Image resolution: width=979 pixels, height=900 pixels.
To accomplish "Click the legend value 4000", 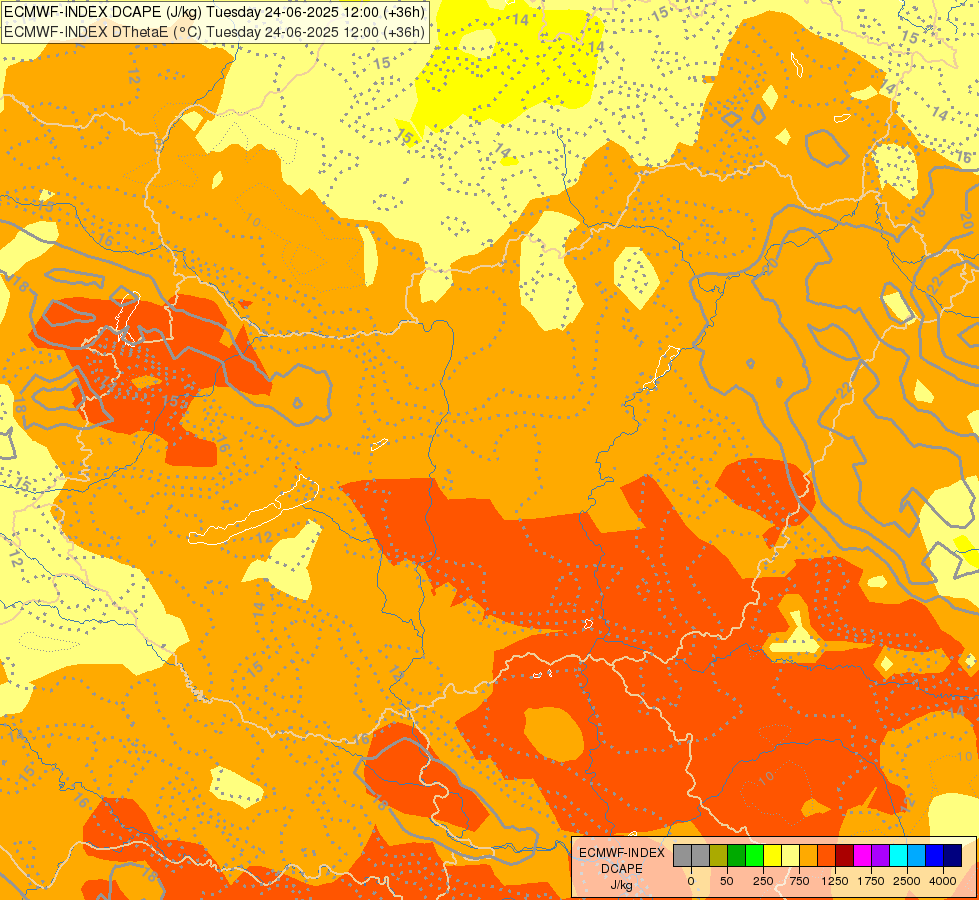I will pyautogui.click(x=943, y=881).
